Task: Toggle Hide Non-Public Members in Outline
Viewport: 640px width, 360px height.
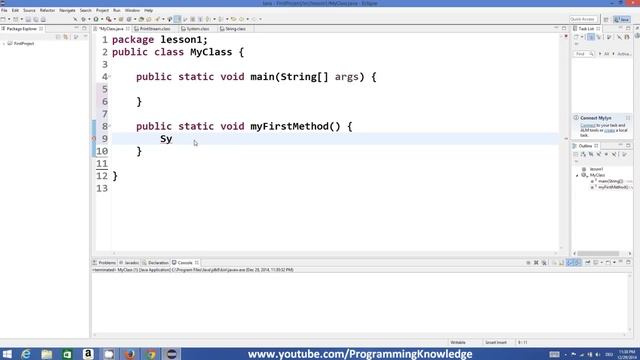Action: [x=606, y=154]
